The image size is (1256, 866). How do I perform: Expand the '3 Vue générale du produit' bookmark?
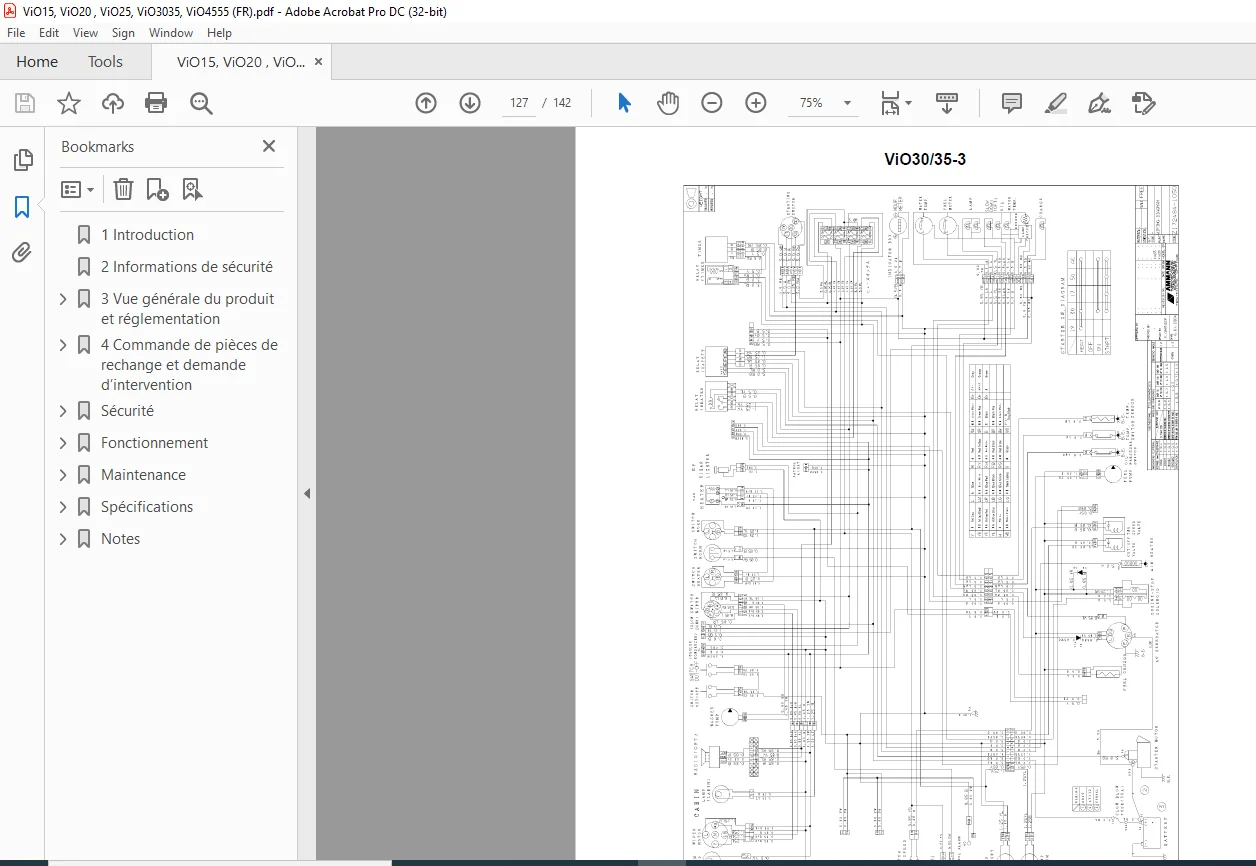pyautogui.click(x=63, y=299)
